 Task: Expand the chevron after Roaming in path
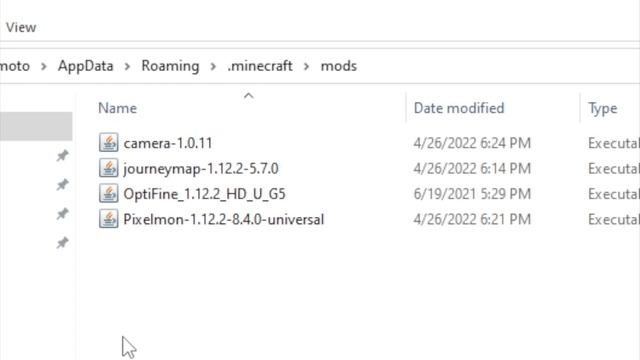[213, 66]
